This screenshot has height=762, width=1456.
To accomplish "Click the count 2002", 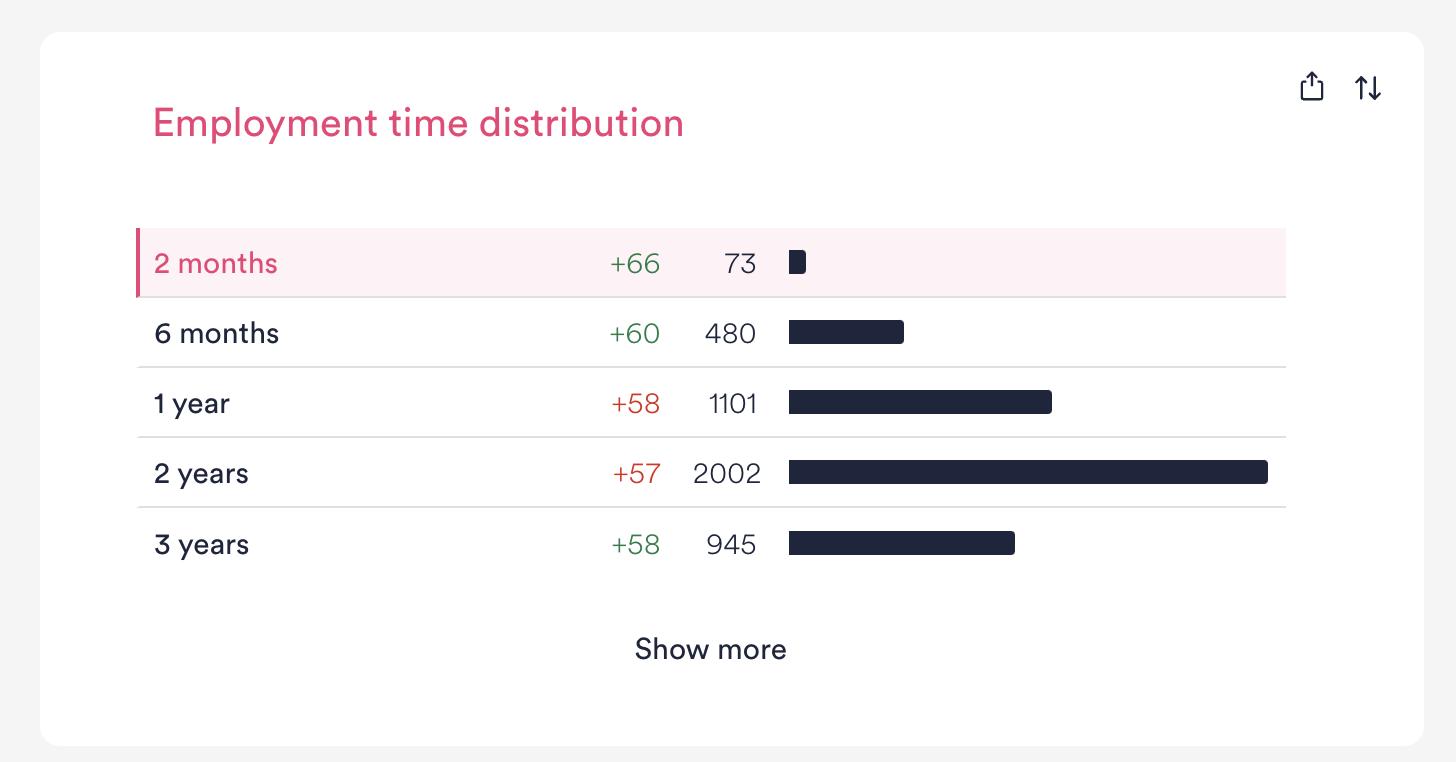I will 727,474.
